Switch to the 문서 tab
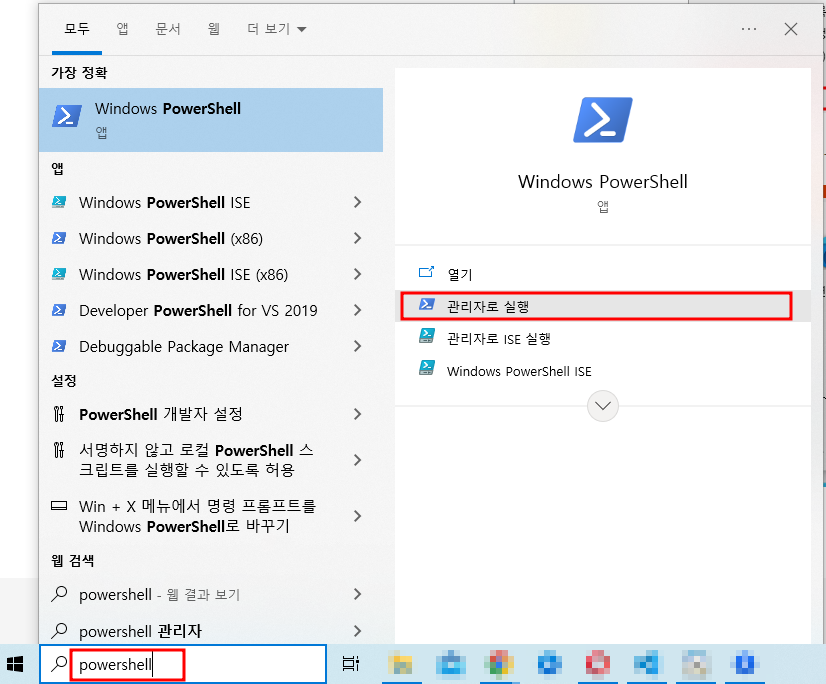 coord(168,28)
